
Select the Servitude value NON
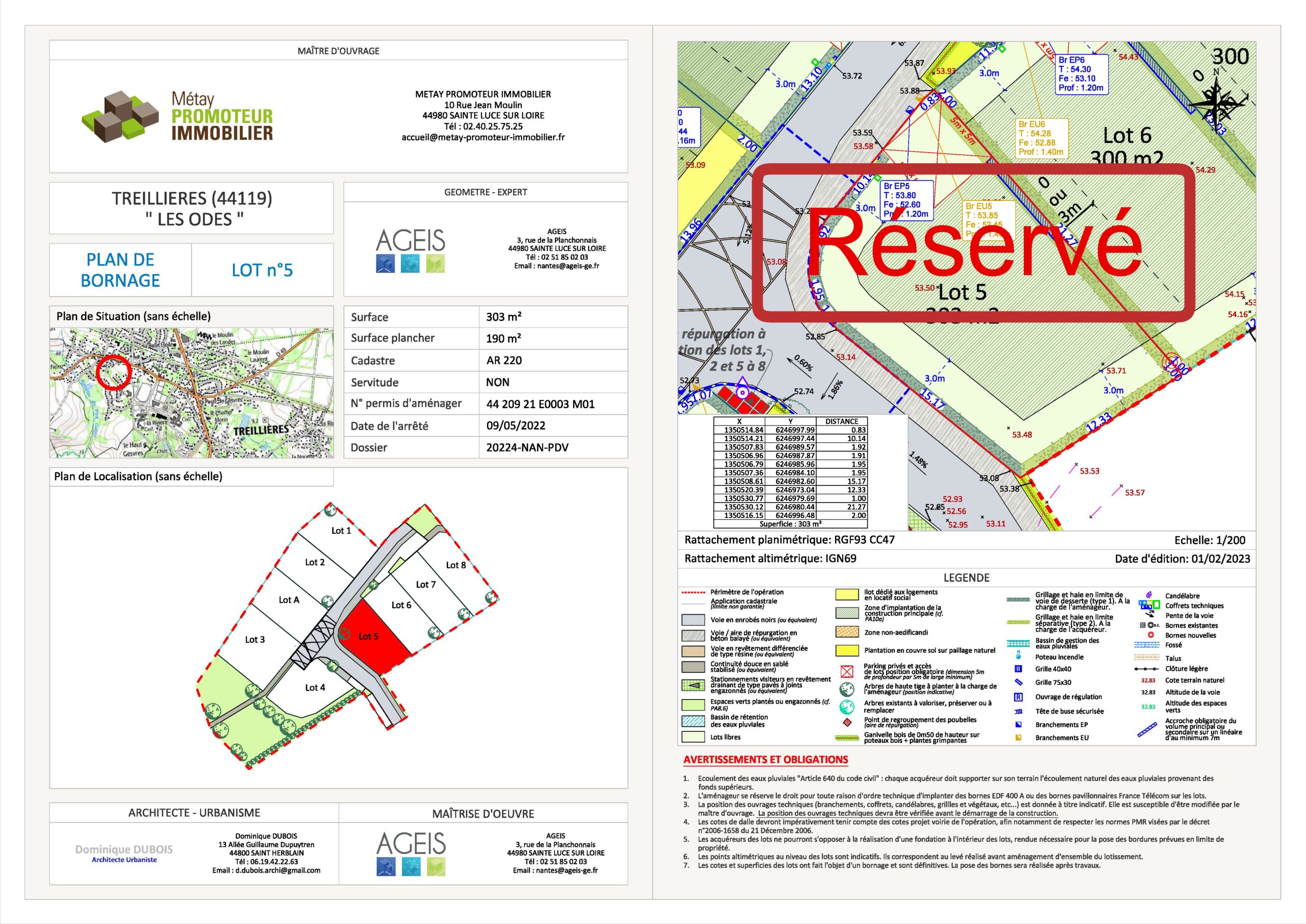[498, 382]
